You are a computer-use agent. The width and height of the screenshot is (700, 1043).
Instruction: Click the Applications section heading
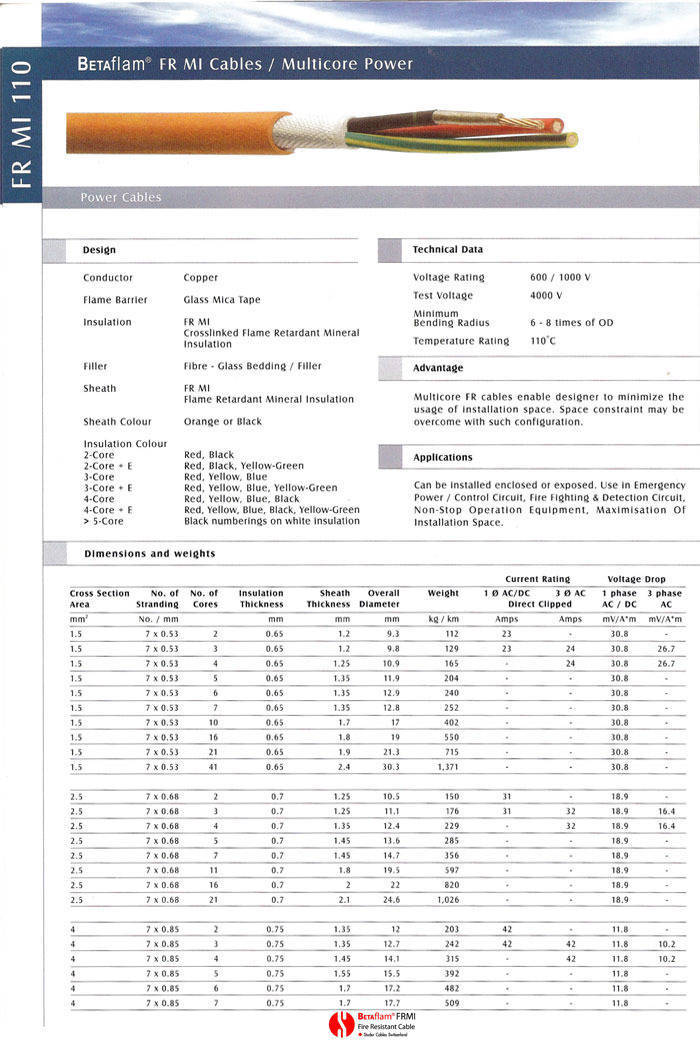(442, 457)
